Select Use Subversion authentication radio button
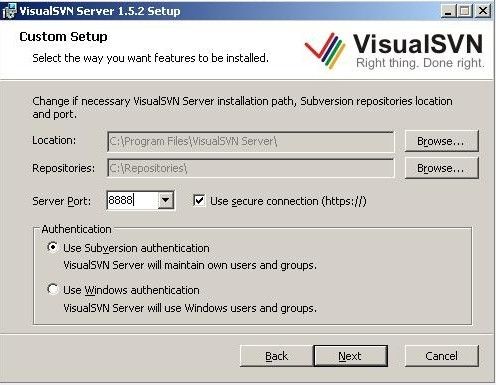 (53, 247)
